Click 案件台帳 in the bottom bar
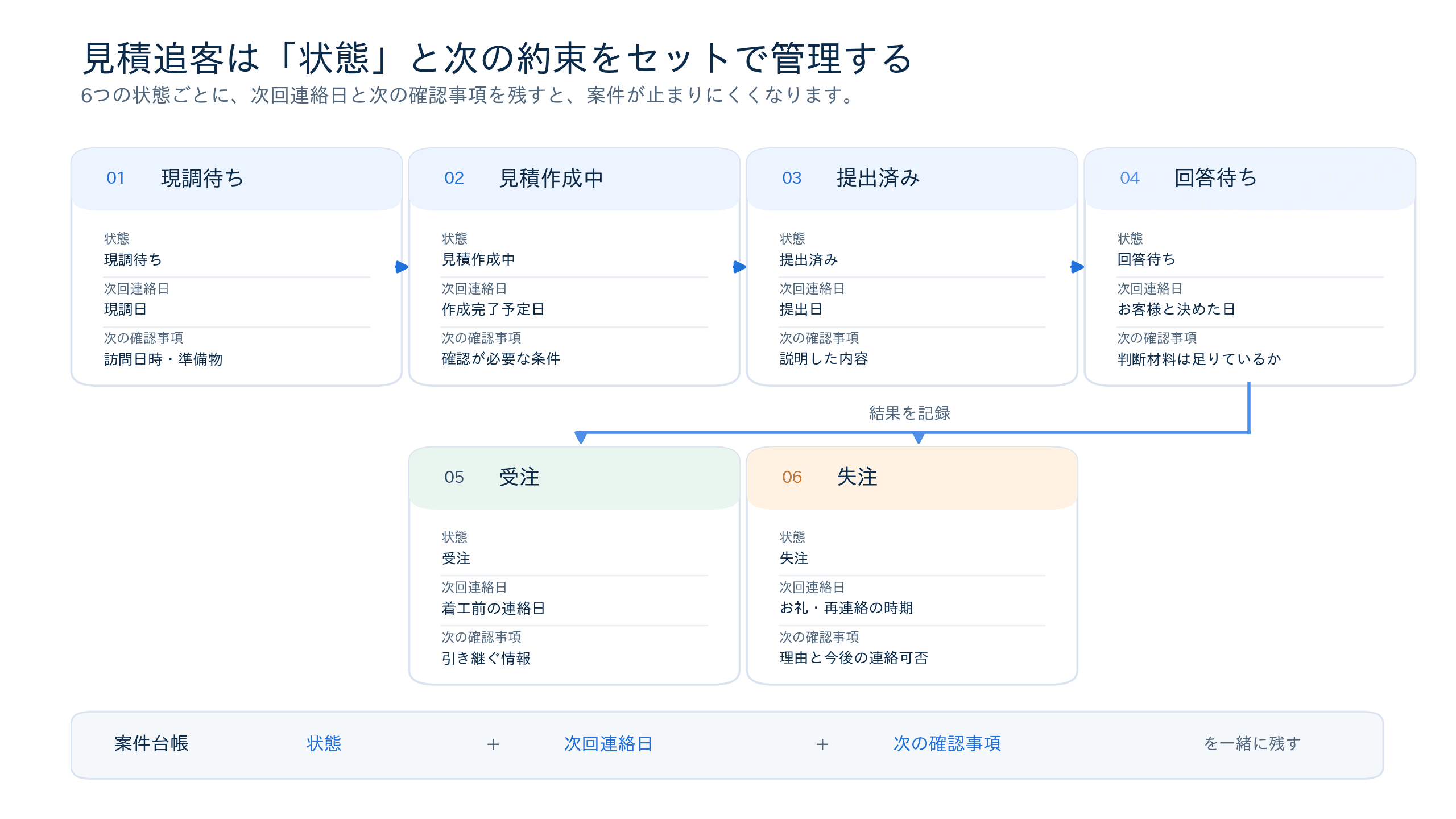This screenshot has height=819, width=1456. pyautogui.click(x=151, y=743)
